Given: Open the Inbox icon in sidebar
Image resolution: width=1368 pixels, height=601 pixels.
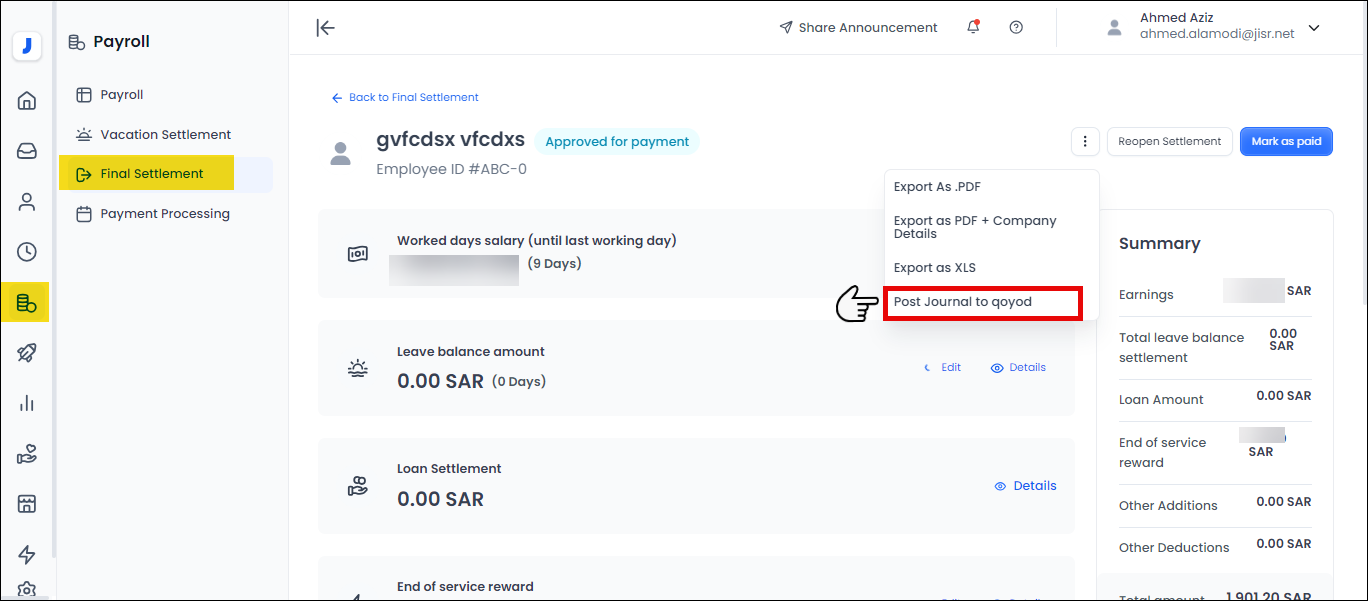Looking at the screenshot, I should [27, 151].
